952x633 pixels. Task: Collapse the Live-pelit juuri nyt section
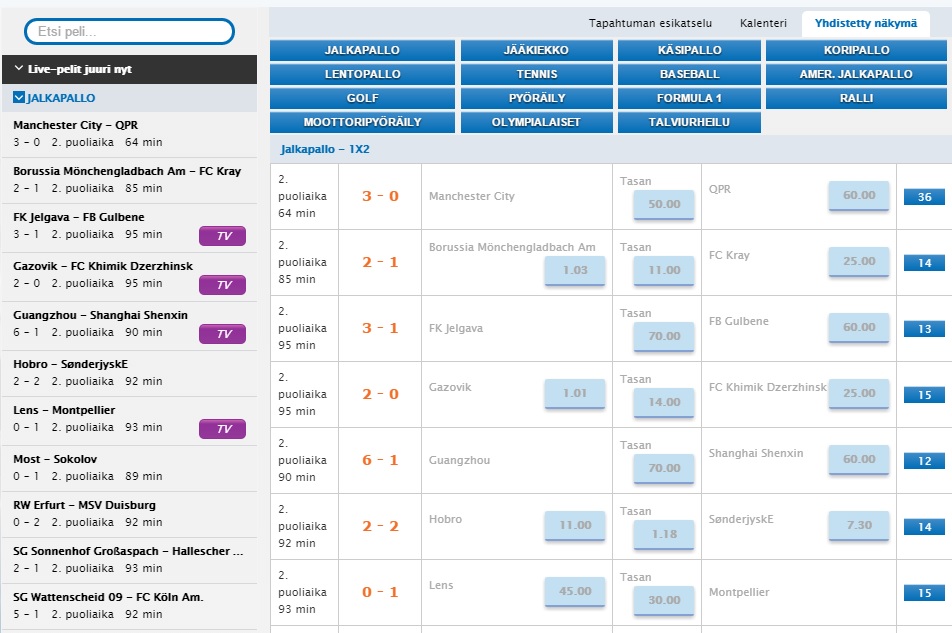[20, 69]
